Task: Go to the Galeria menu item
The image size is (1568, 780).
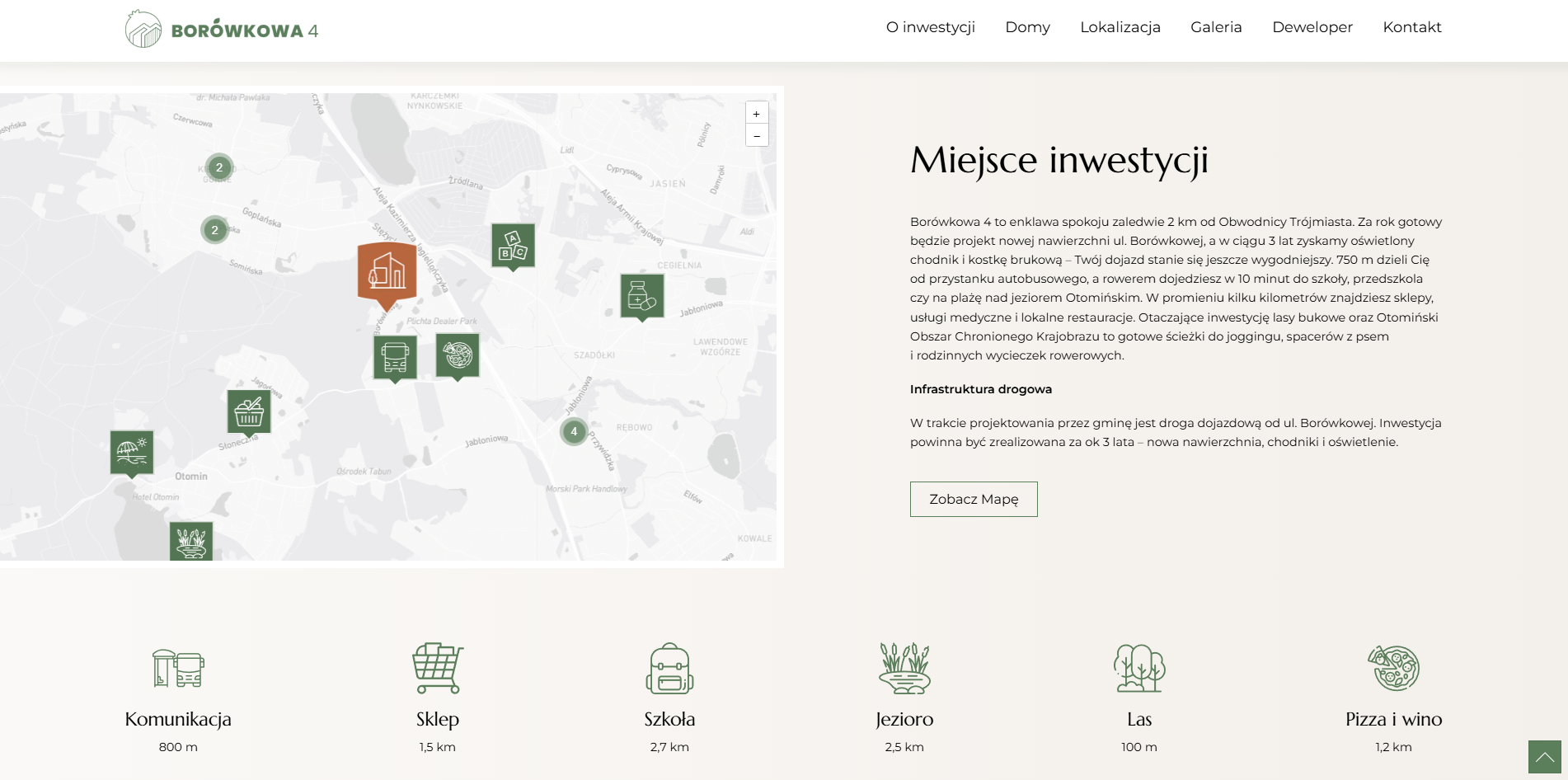Action: pos(1216,27)
